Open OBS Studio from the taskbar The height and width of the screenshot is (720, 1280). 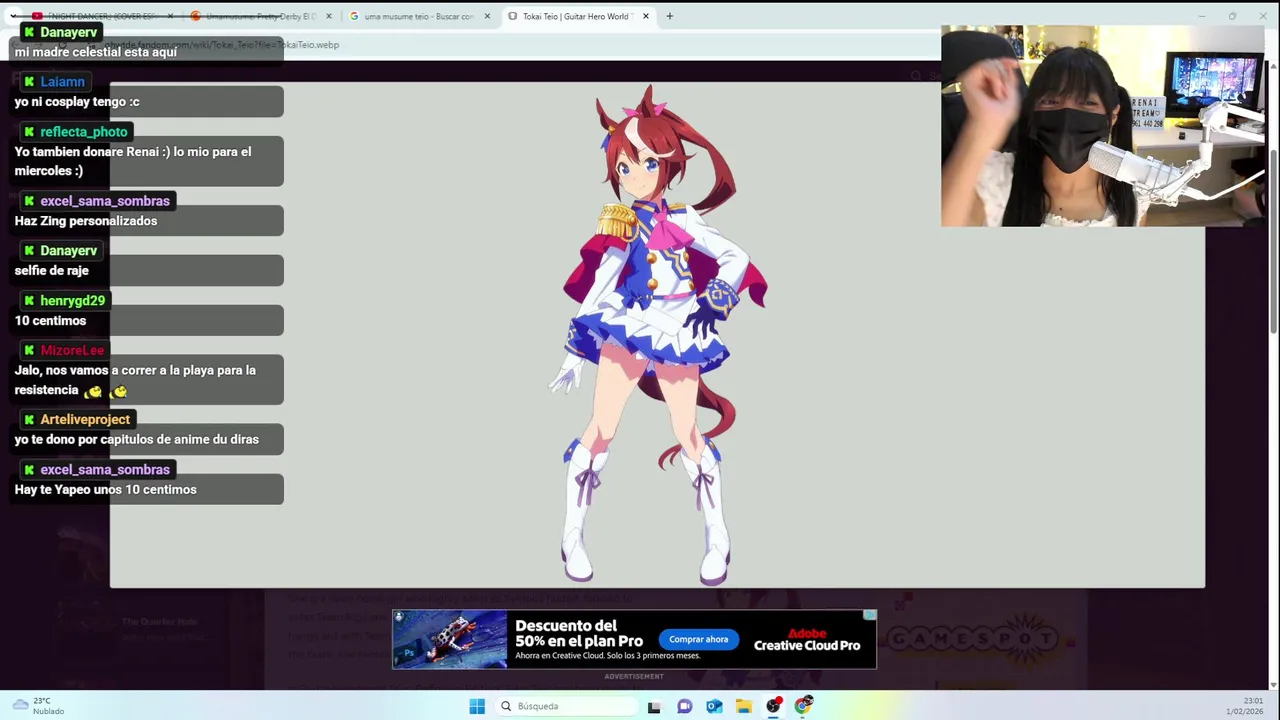pos(774,706)
